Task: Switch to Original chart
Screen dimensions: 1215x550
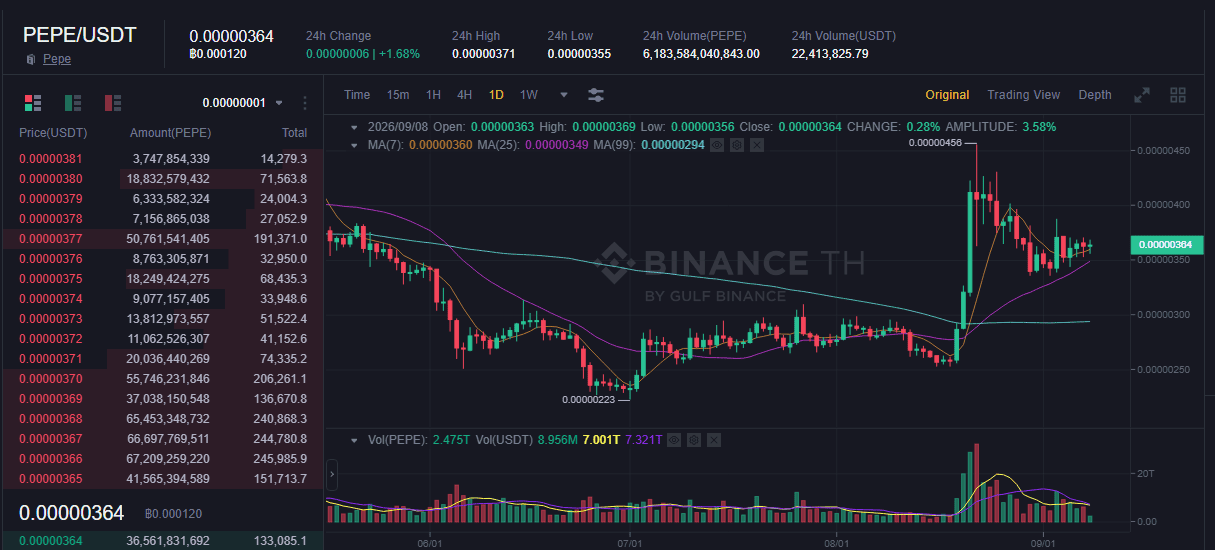Action: tap(947, 95)
